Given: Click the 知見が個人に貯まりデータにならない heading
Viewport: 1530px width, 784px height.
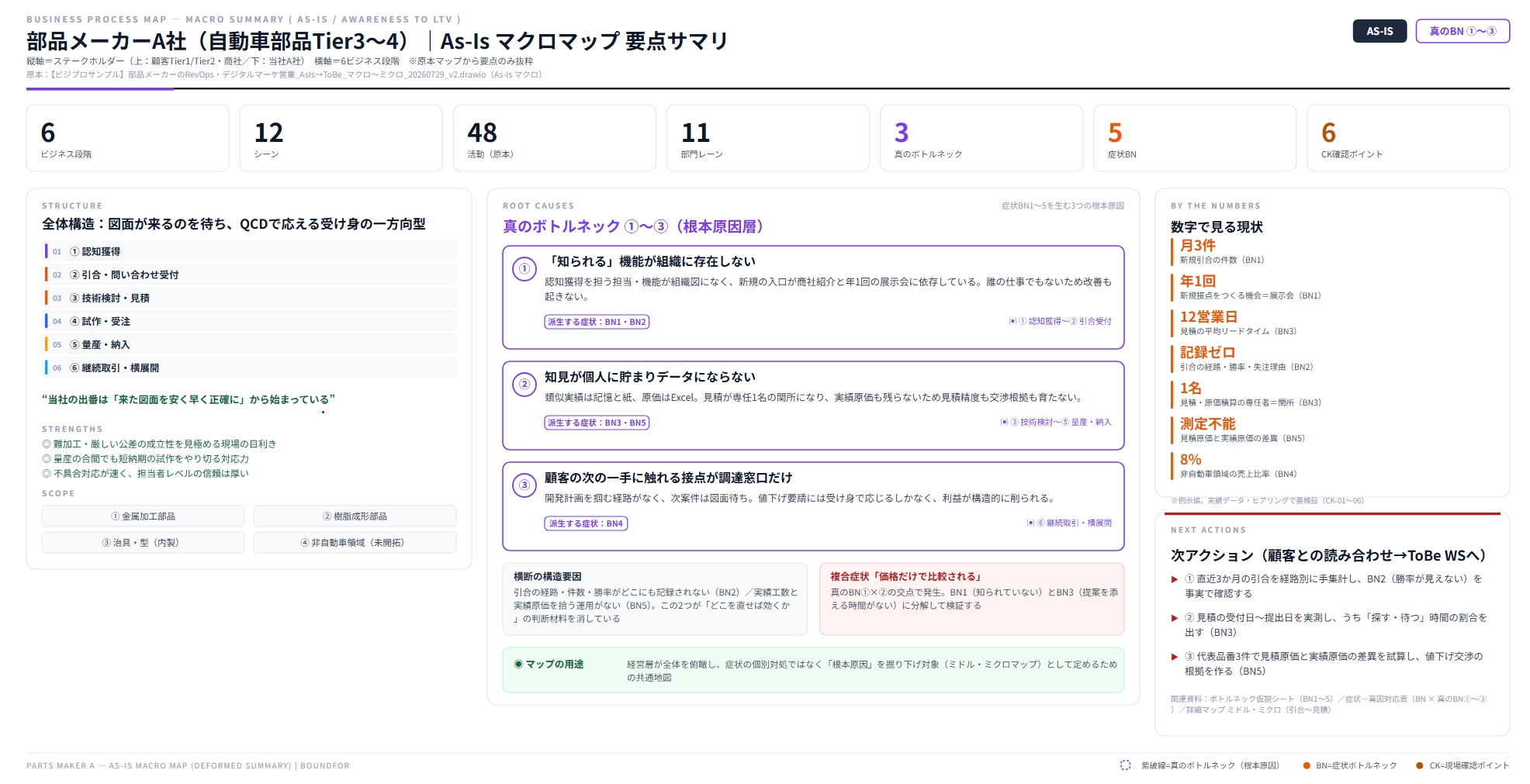Looking at the screenshot, I should click(x=650, y=377).
